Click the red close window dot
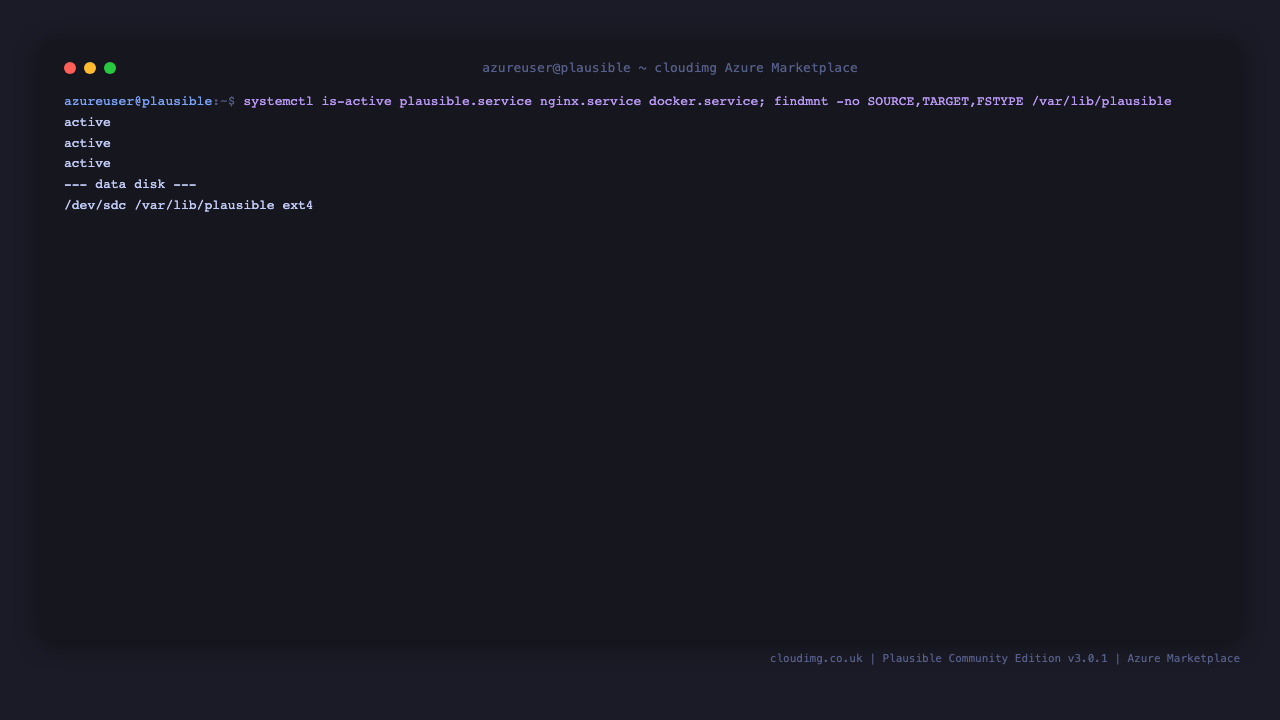Image resolution: width=1280 pixels, height=720 pixels. [70, 68]
